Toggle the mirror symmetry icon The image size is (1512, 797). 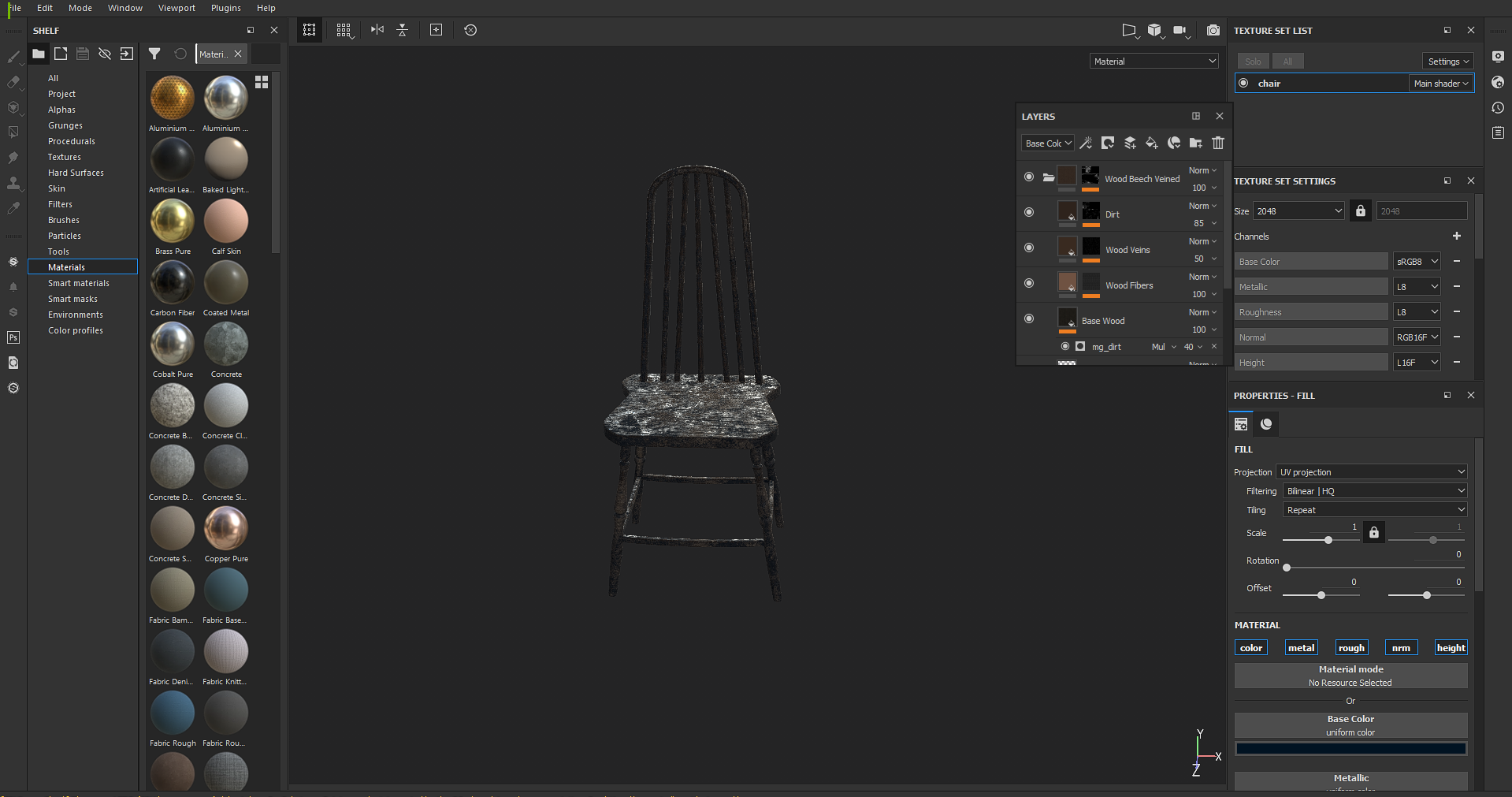coord(377,30)
